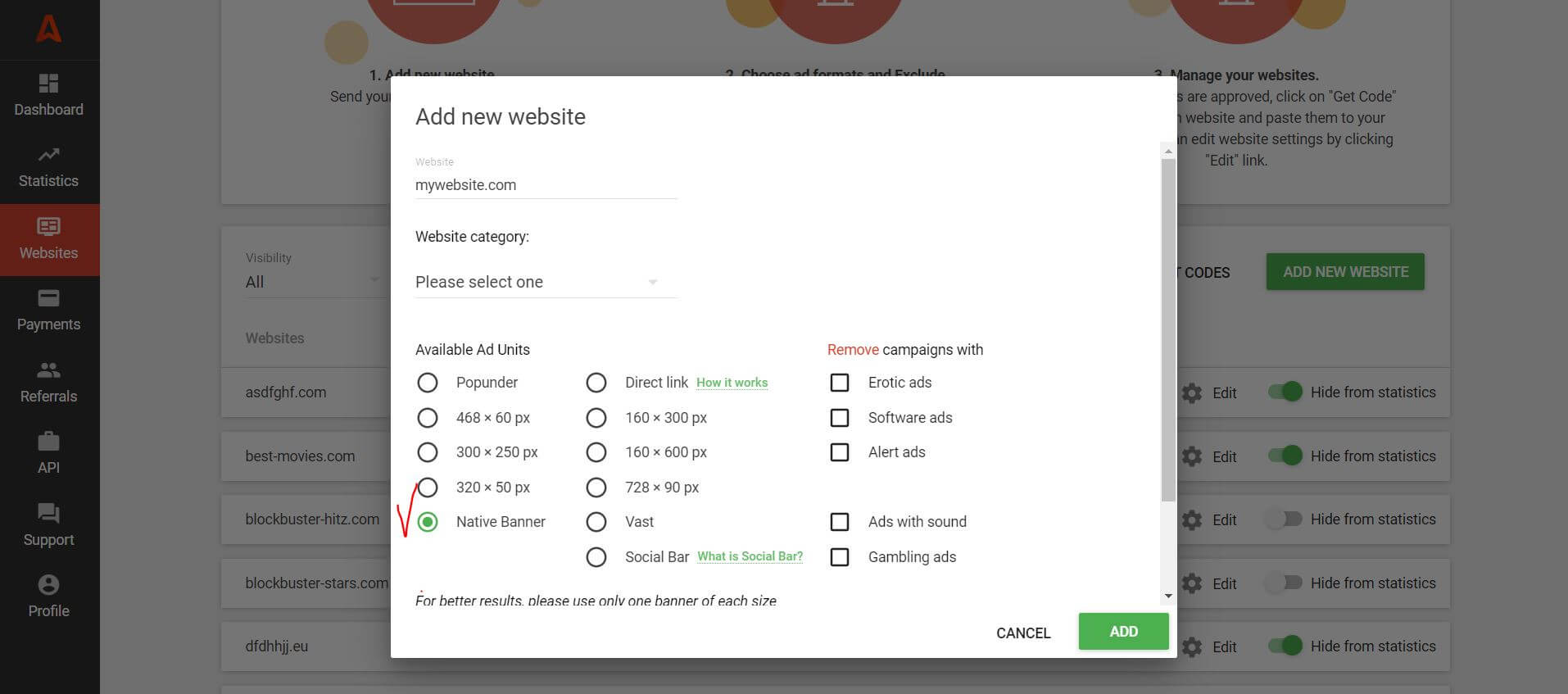Open Profile account icon
Image resolution: width=1568 pixels, height=694 pixels.
pos(48,585)
